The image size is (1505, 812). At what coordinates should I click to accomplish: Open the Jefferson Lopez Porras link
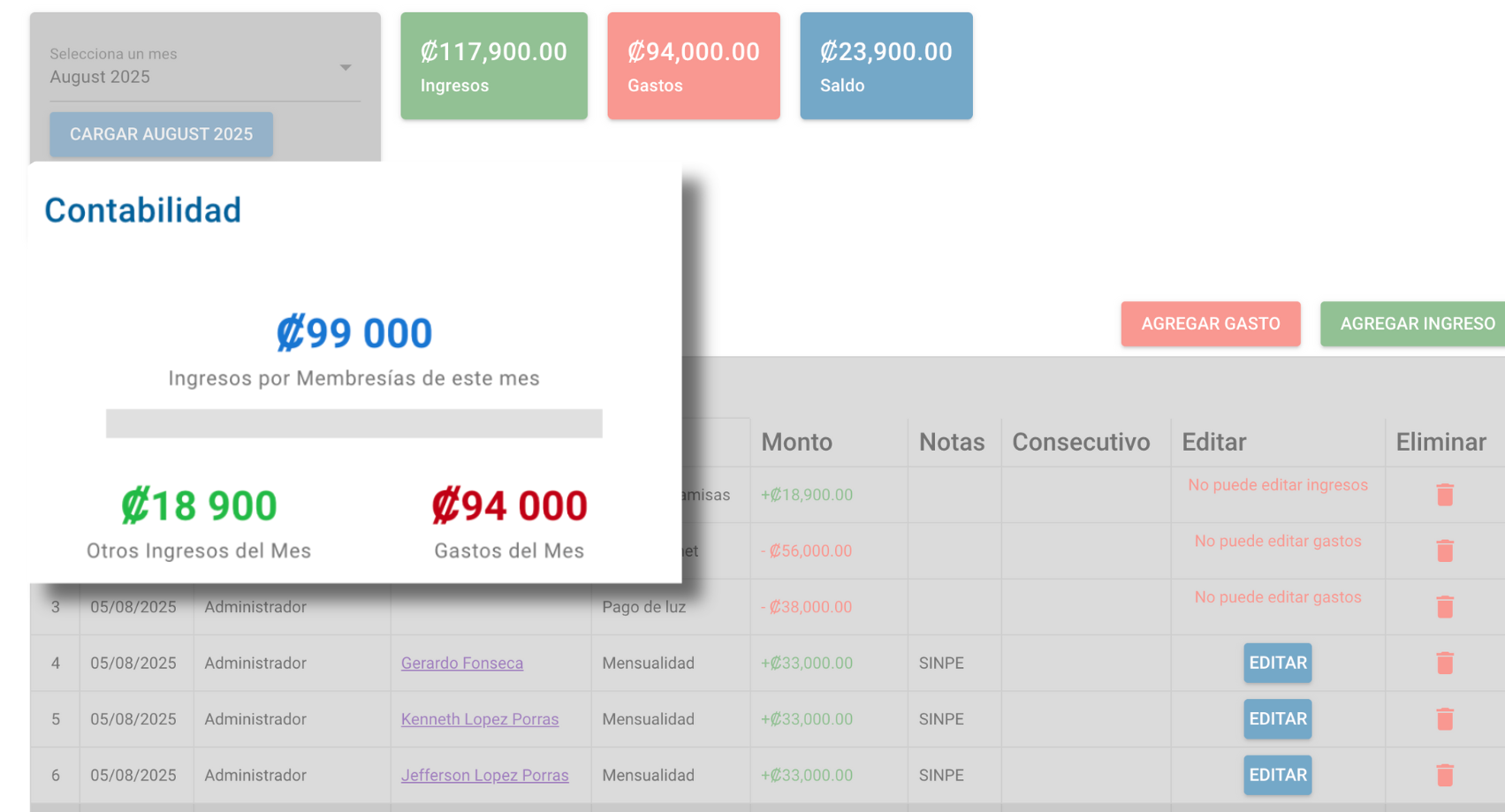[485, 775]
